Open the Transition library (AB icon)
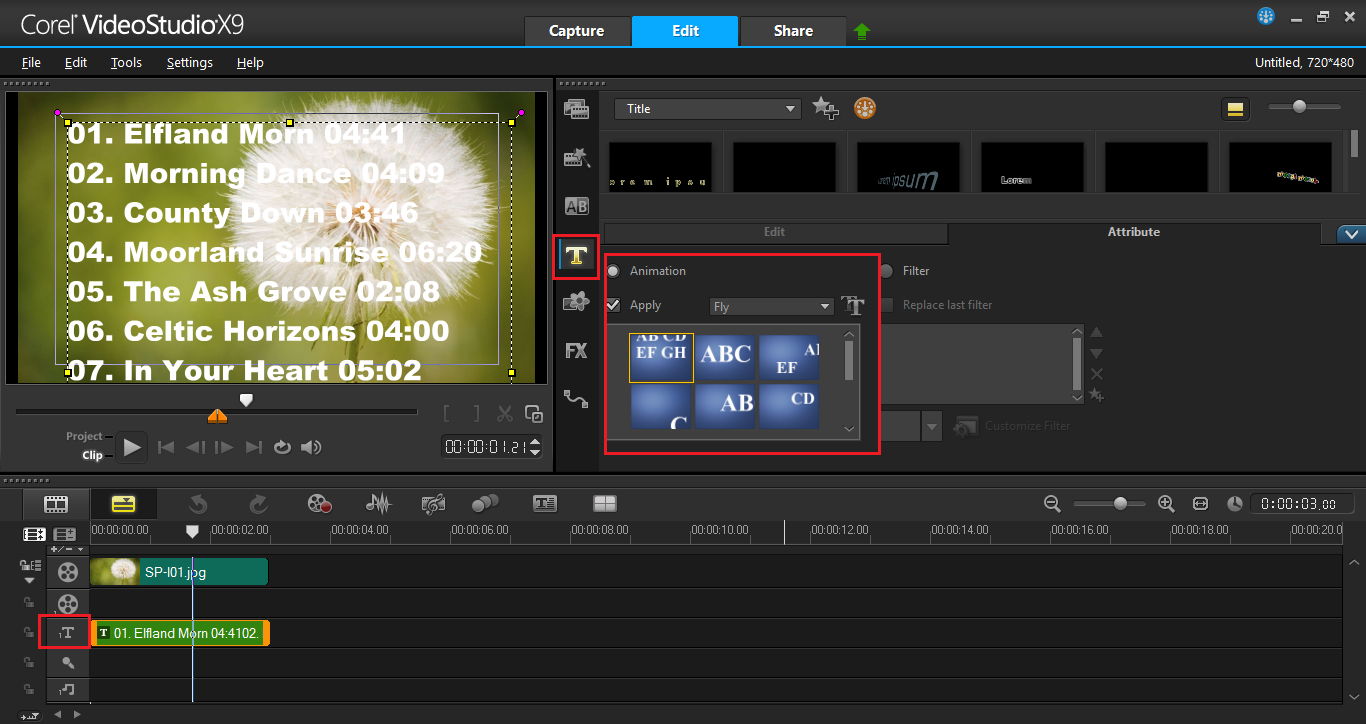The width and height of the screenshot is (1366, 724). 576,206
